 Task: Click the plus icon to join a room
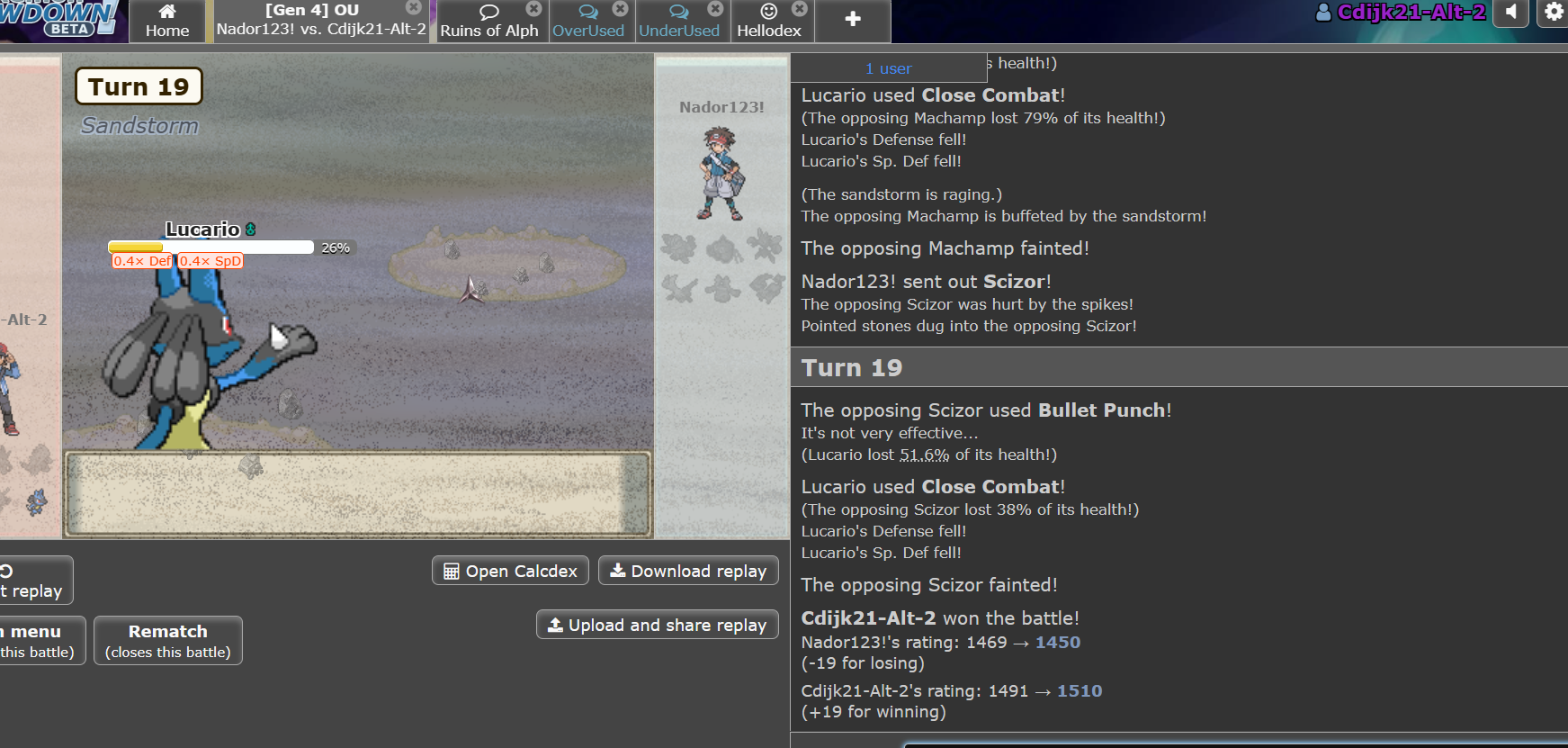[x=853, y=20]
